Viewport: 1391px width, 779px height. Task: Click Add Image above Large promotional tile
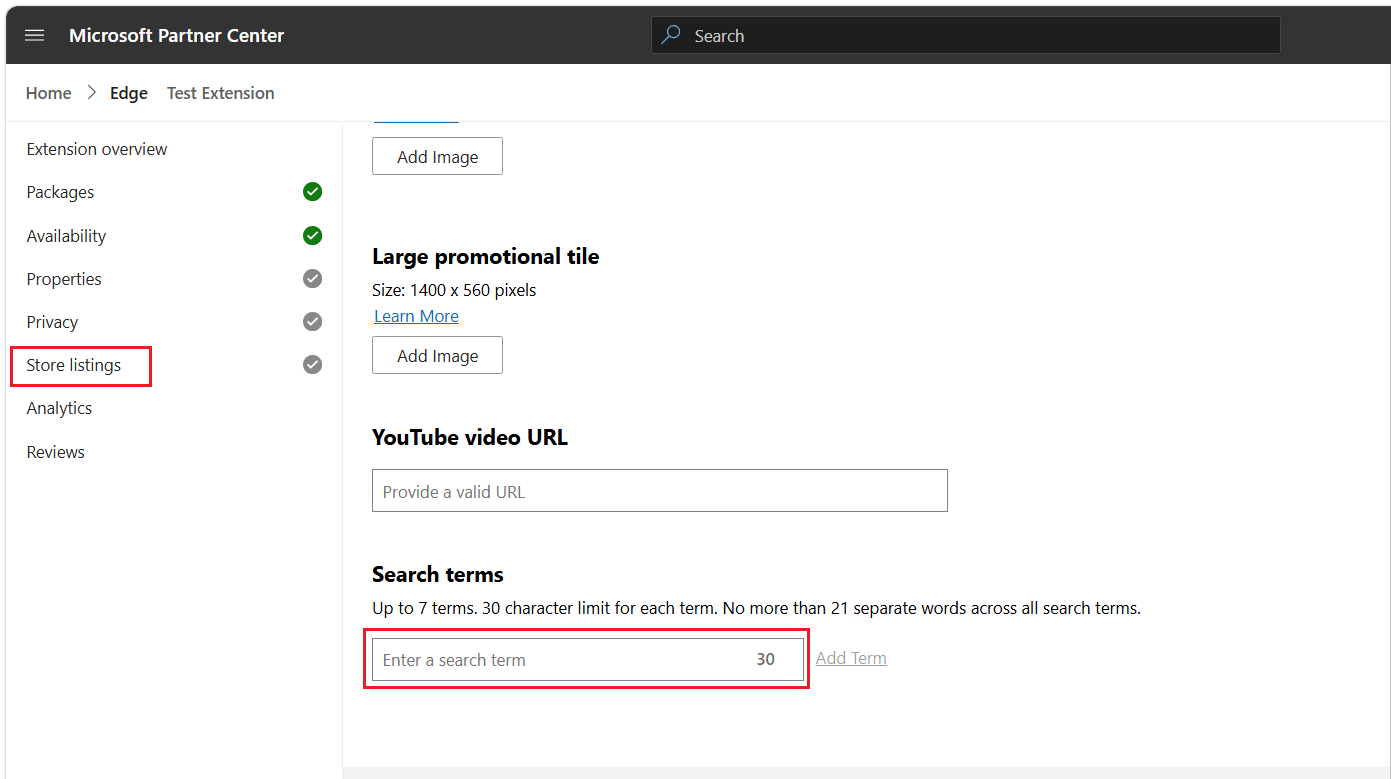(x=437, y=156)
